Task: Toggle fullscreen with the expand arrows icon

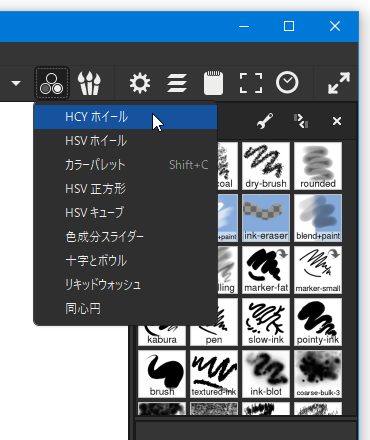Action: coord(339,83)
